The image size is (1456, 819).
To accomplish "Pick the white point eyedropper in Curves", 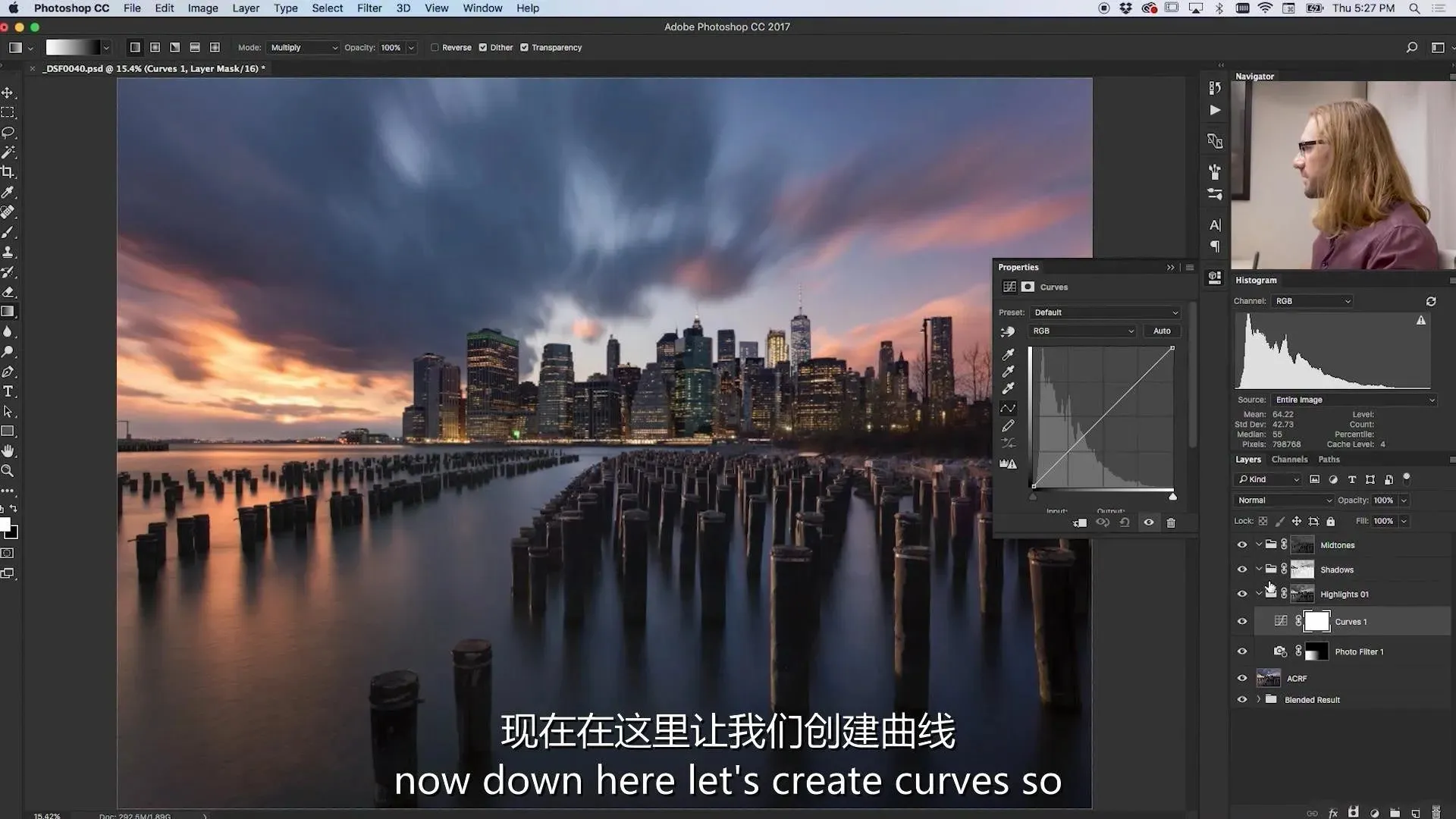I will tap(1008, 388).
